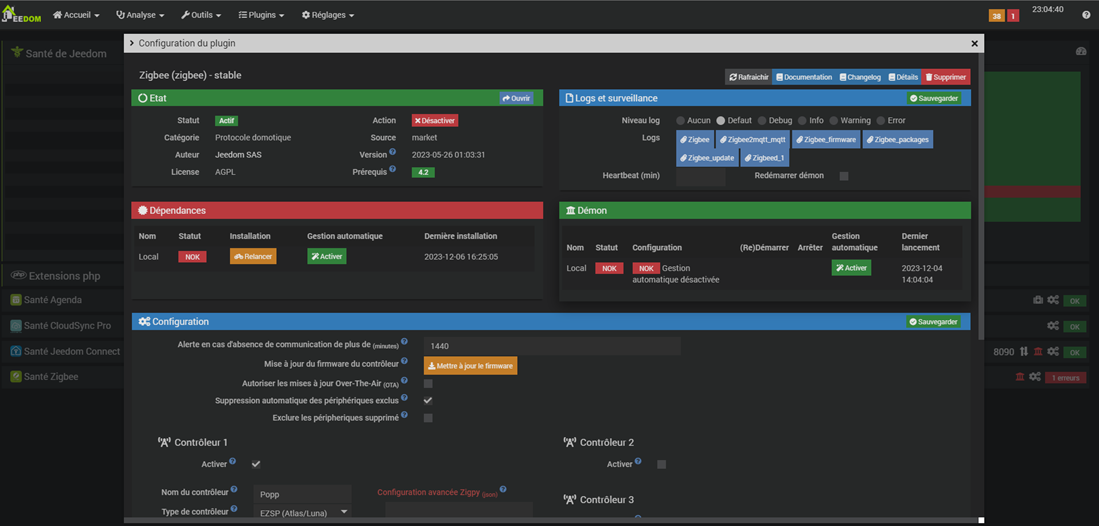Open plugin Documentation
1099x526 pixels.
tap(803, 77)
